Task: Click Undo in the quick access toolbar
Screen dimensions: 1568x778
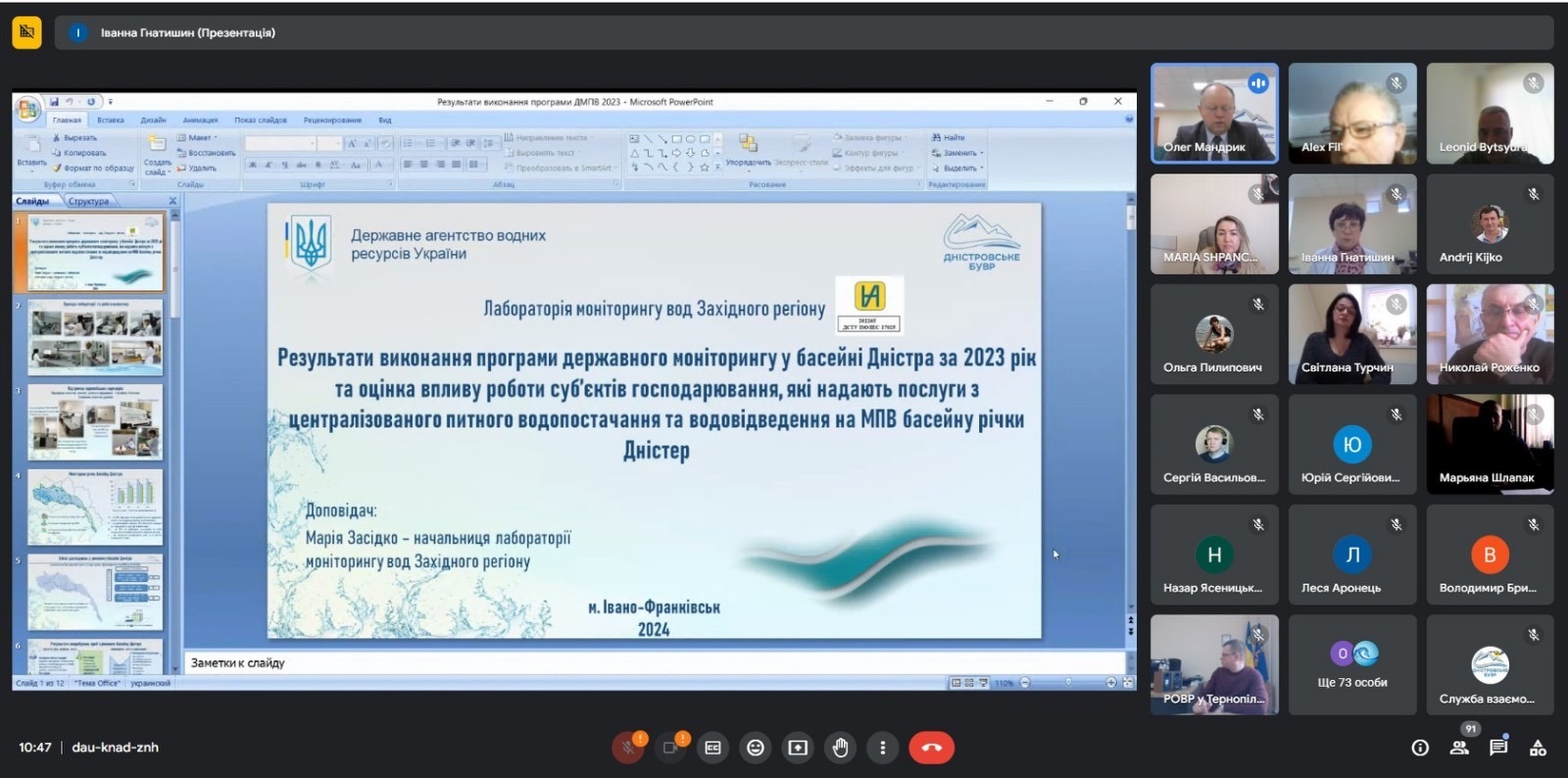Action: pos(71,101)
